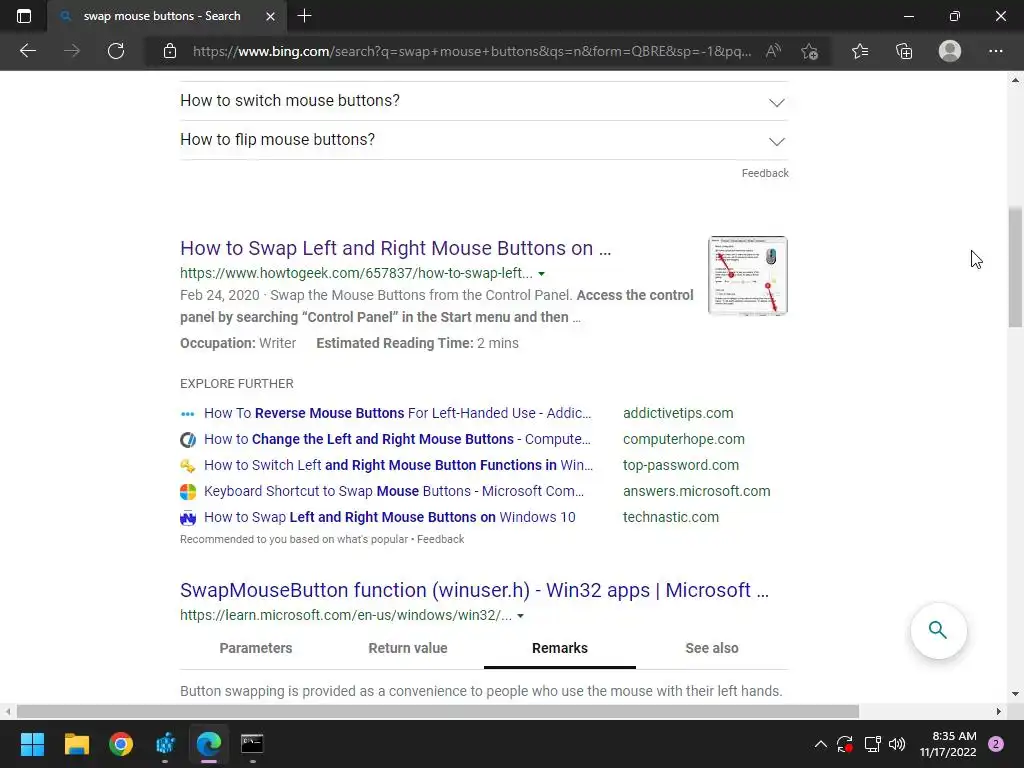Click the horizontal scrollbar thumb
The image size is (1024, 768).
[x=438, y=711]
